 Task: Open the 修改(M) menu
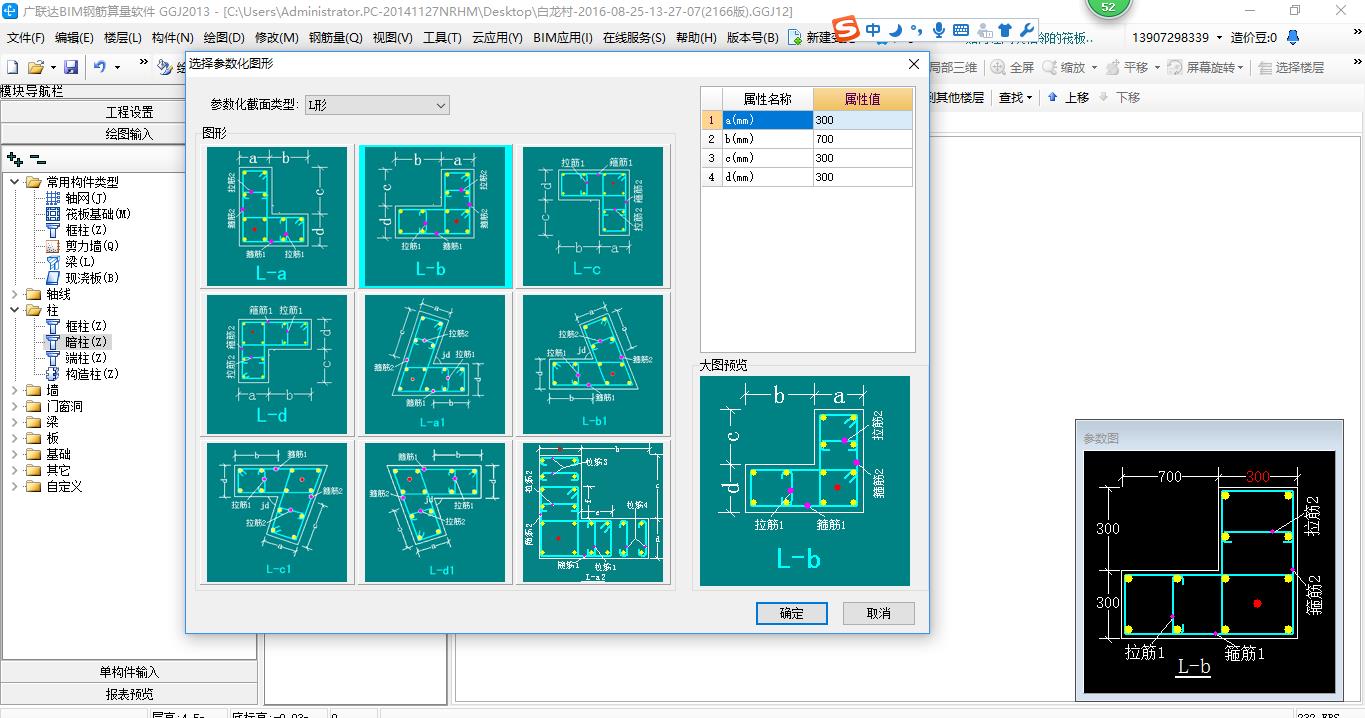(x=276, y=38)
